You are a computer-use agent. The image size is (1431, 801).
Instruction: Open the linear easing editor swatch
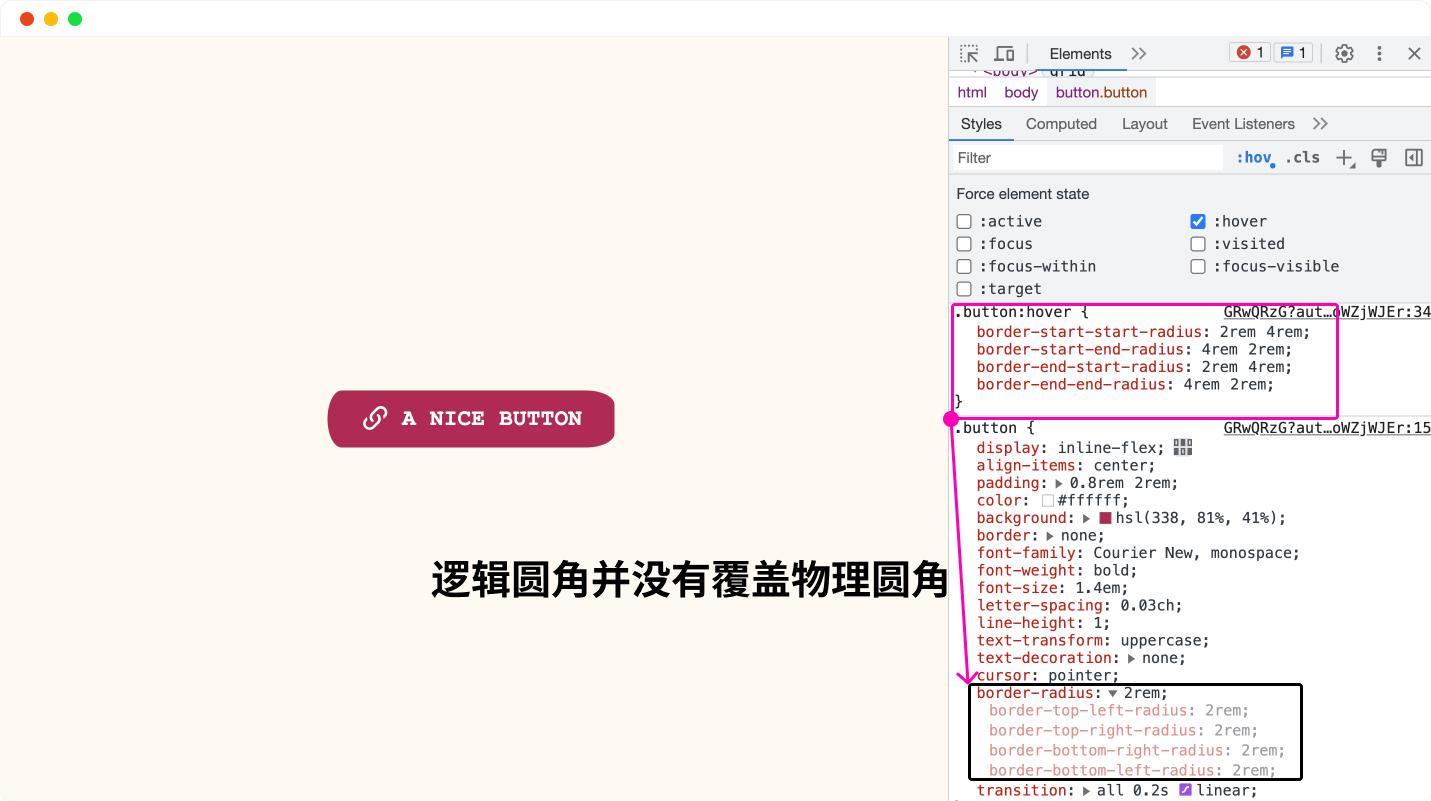[x=1185, y=790]
